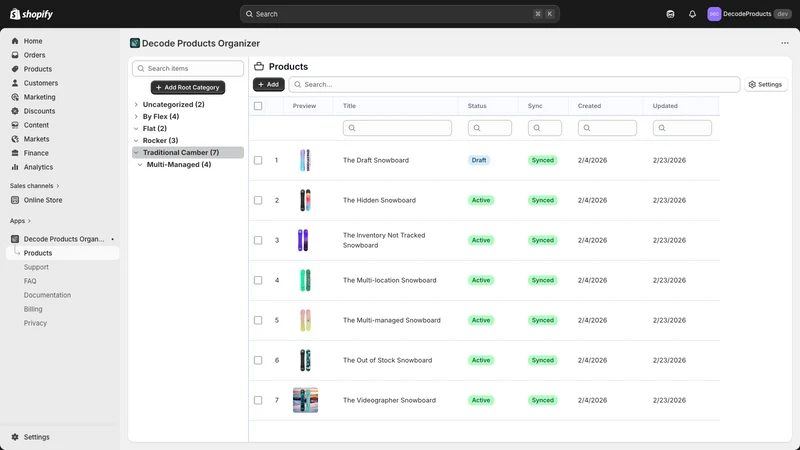Image resolution: width=800 pixels, height=450 pixels.
Task: Expand the Uncategorized (2) category
Action: [x=136, y=105]
